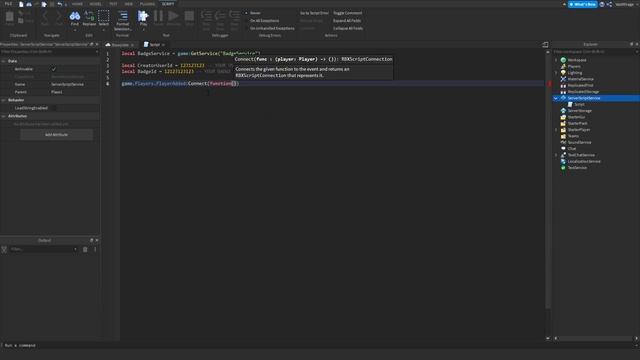Select Players in the Explorer tree
Viewport: 640px width, 360px height.
point(574,67)
